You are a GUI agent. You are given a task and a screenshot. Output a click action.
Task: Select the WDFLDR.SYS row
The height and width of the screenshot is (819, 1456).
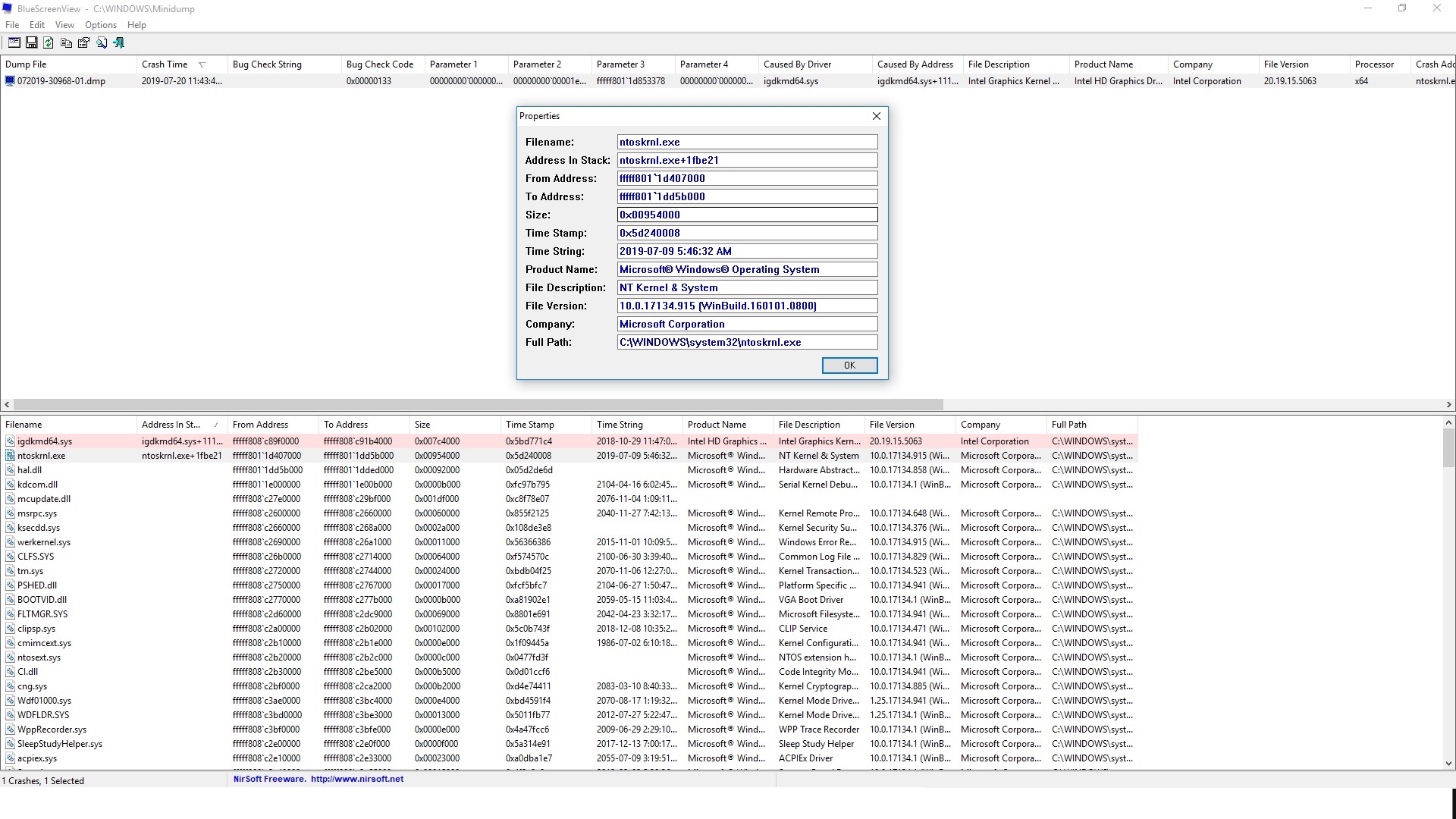coord(569,715)
